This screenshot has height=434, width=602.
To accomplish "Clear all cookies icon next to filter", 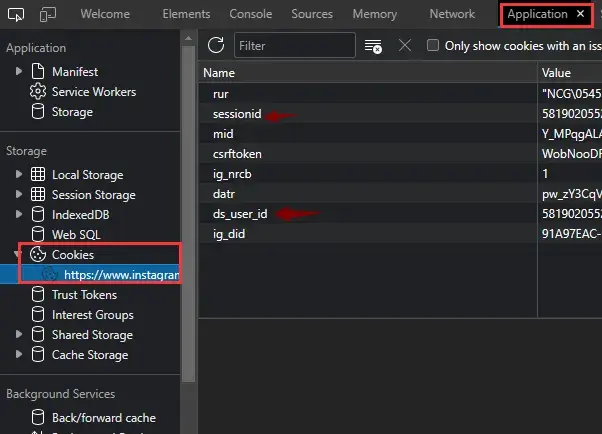I will (373, 46).
